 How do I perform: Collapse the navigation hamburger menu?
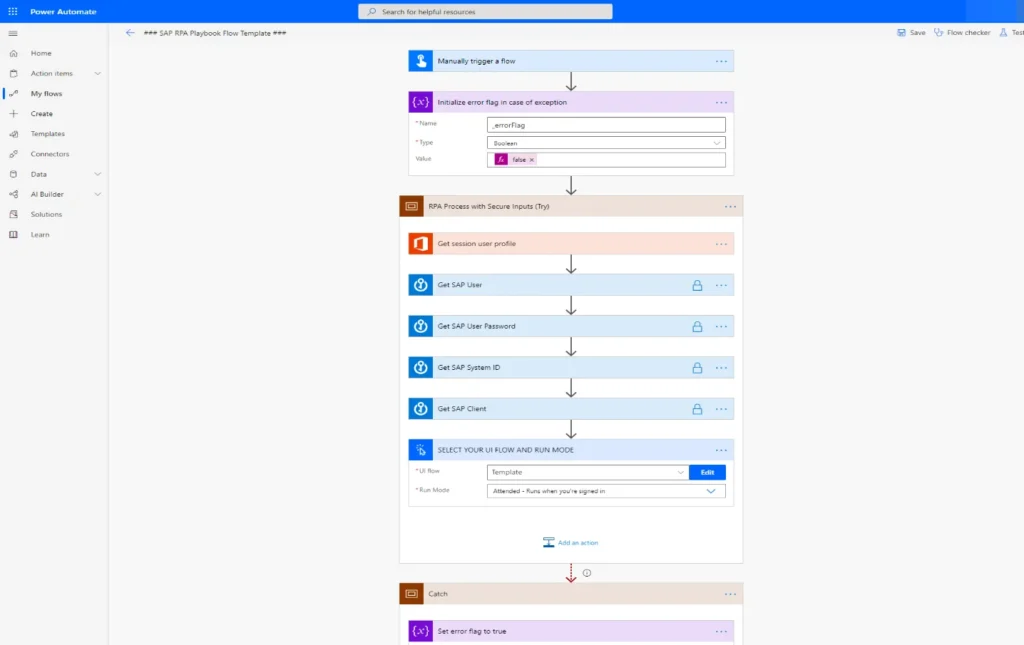13,33
